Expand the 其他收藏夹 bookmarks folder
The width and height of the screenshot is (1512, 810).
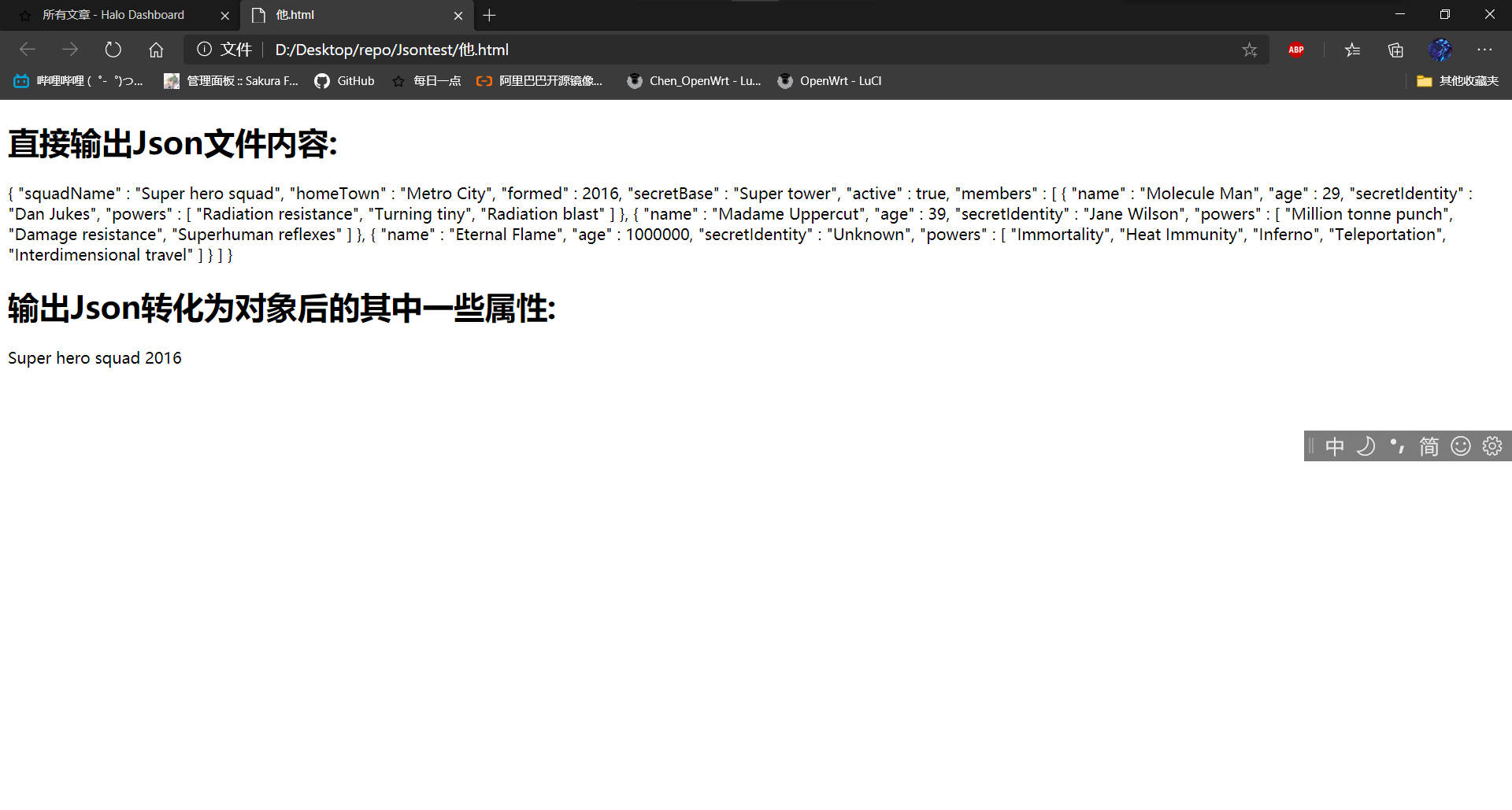click(x=1457, y=81)
